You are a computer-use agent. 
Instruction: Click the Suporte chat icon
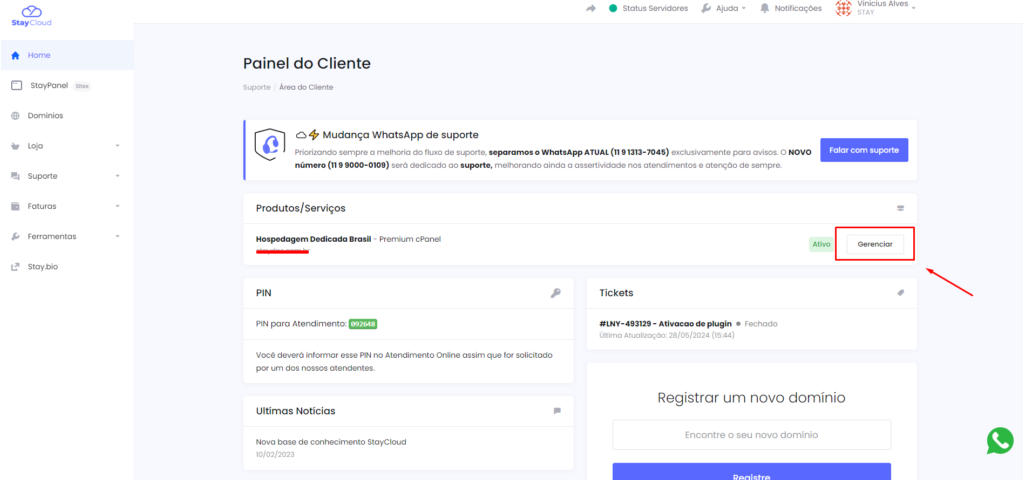[x=16, y=176]
